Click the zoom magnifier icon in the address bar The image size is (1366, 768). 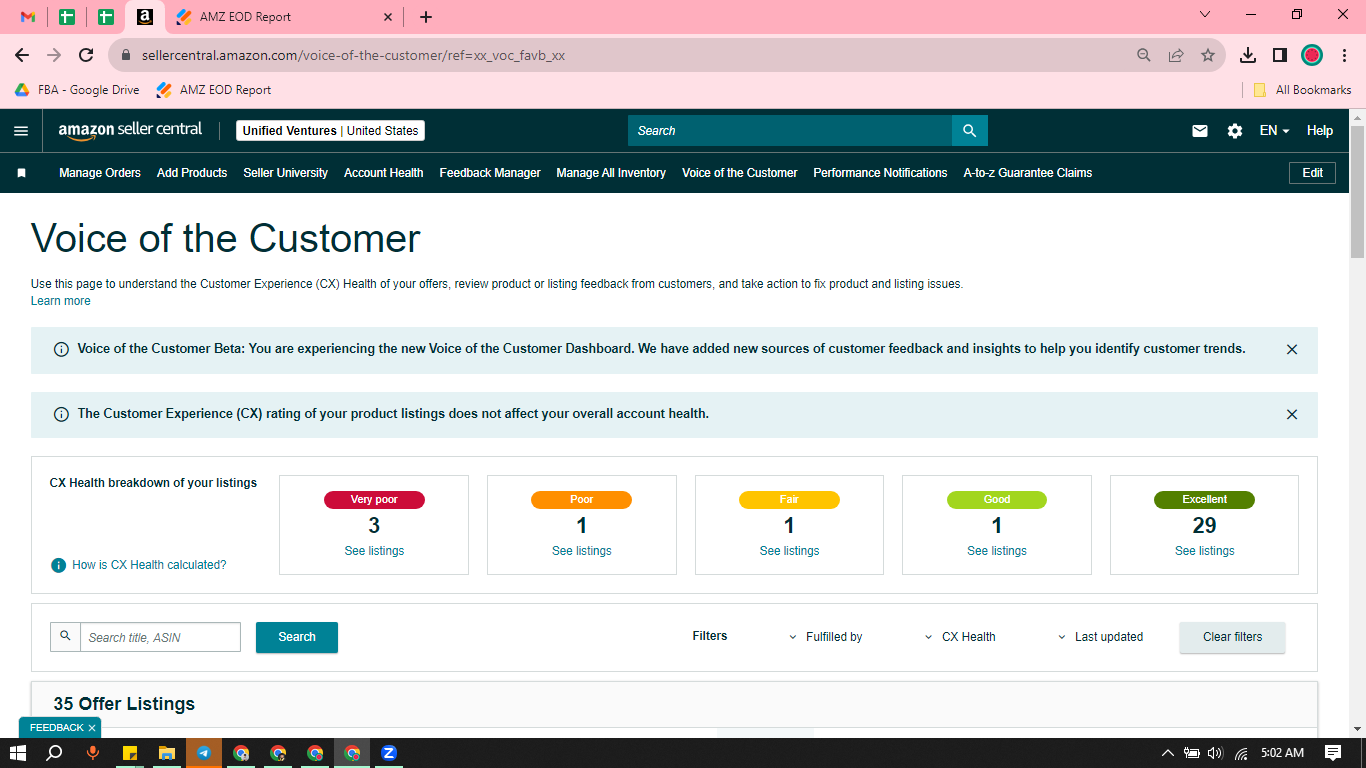[1144, 55]
